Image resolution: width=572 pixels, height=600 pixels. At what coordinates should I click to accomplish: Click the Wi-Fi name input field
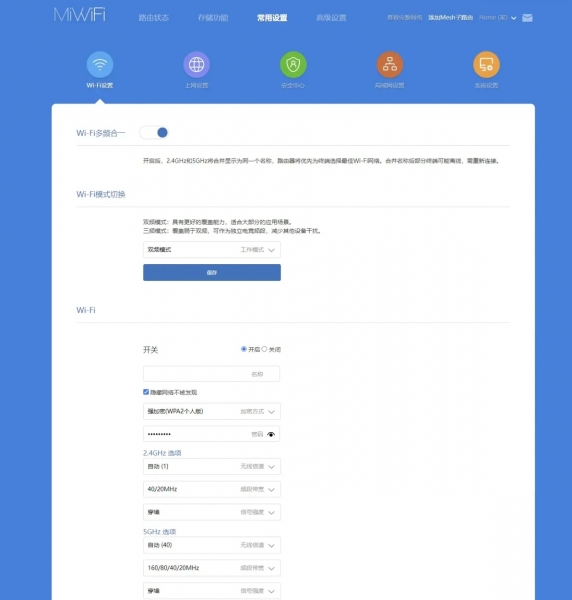(x=212, y=374)
